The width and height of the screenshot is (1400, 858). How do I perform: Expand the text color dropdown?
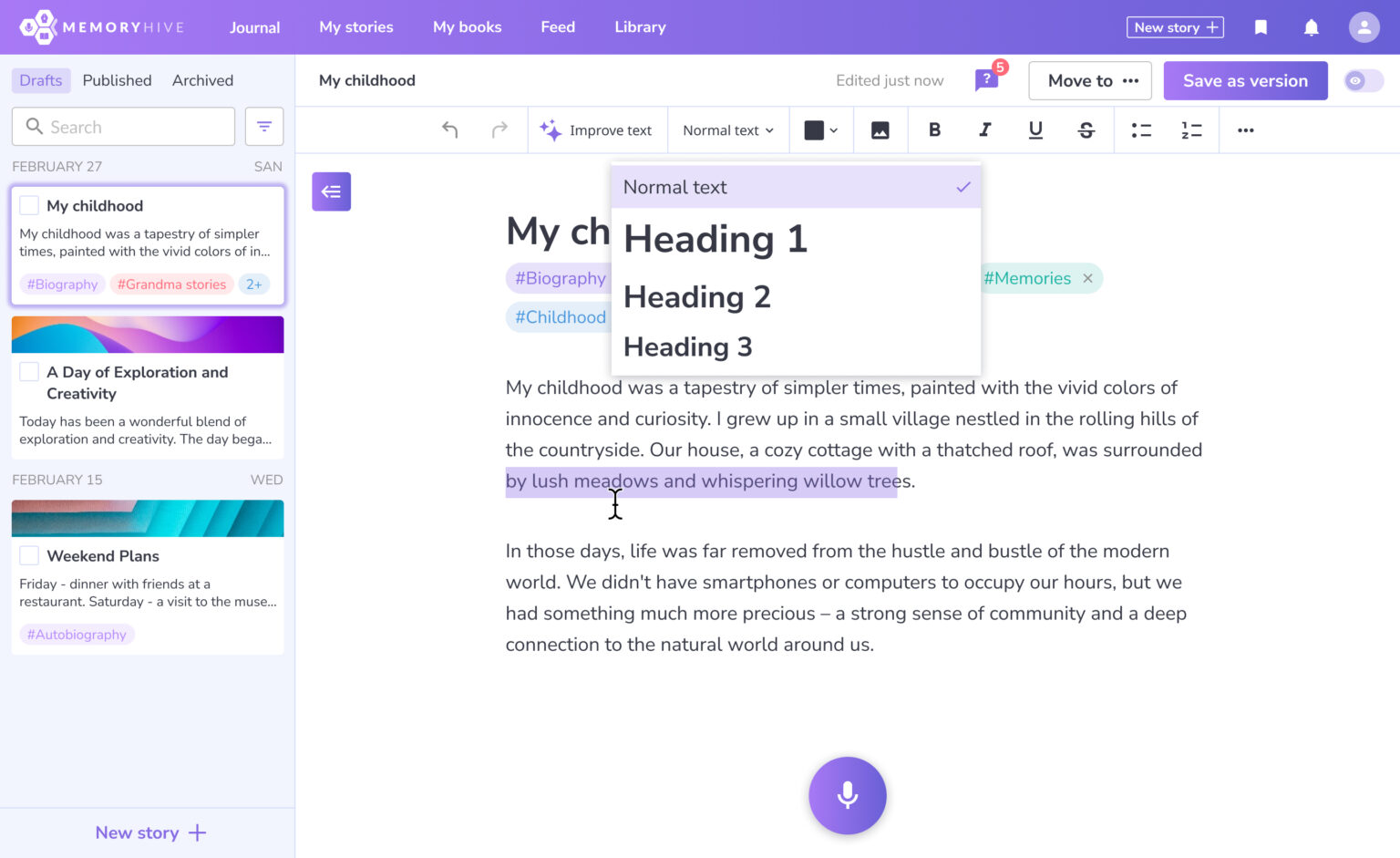pos(820,130)
